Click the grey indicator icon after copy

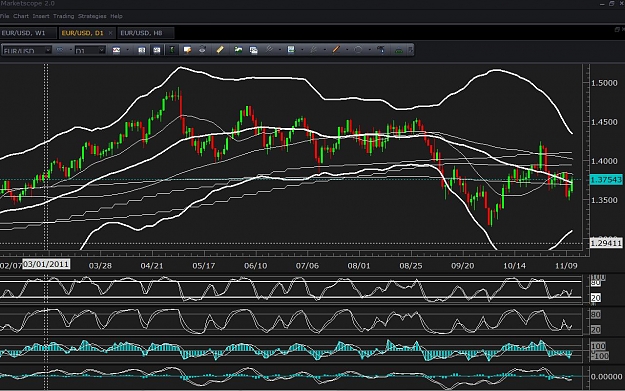point(269,50)
